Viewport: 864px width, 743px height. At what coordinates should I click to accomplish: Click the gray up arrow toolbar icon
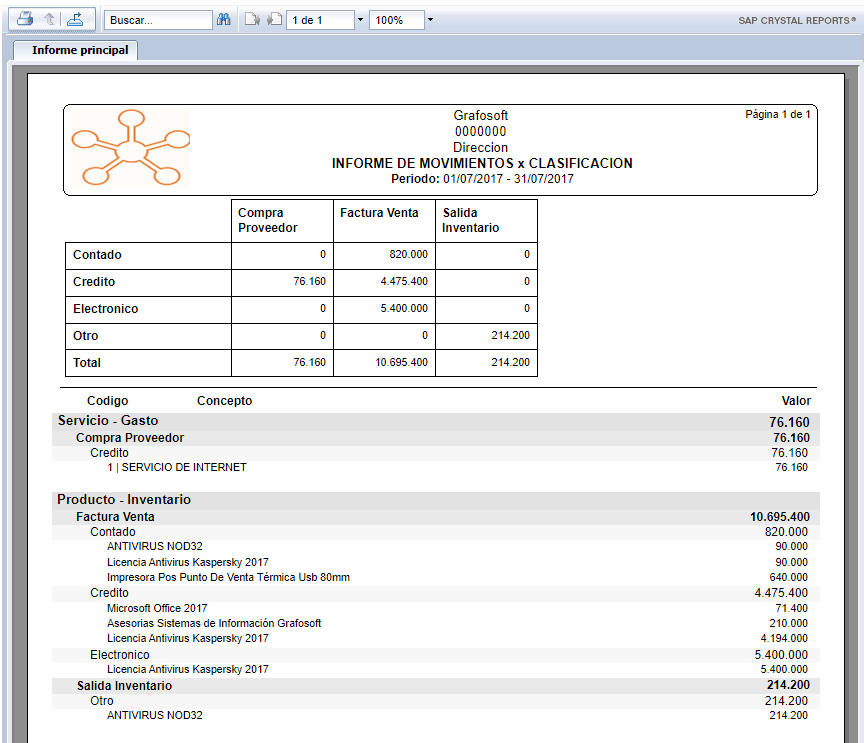(50, 19)
